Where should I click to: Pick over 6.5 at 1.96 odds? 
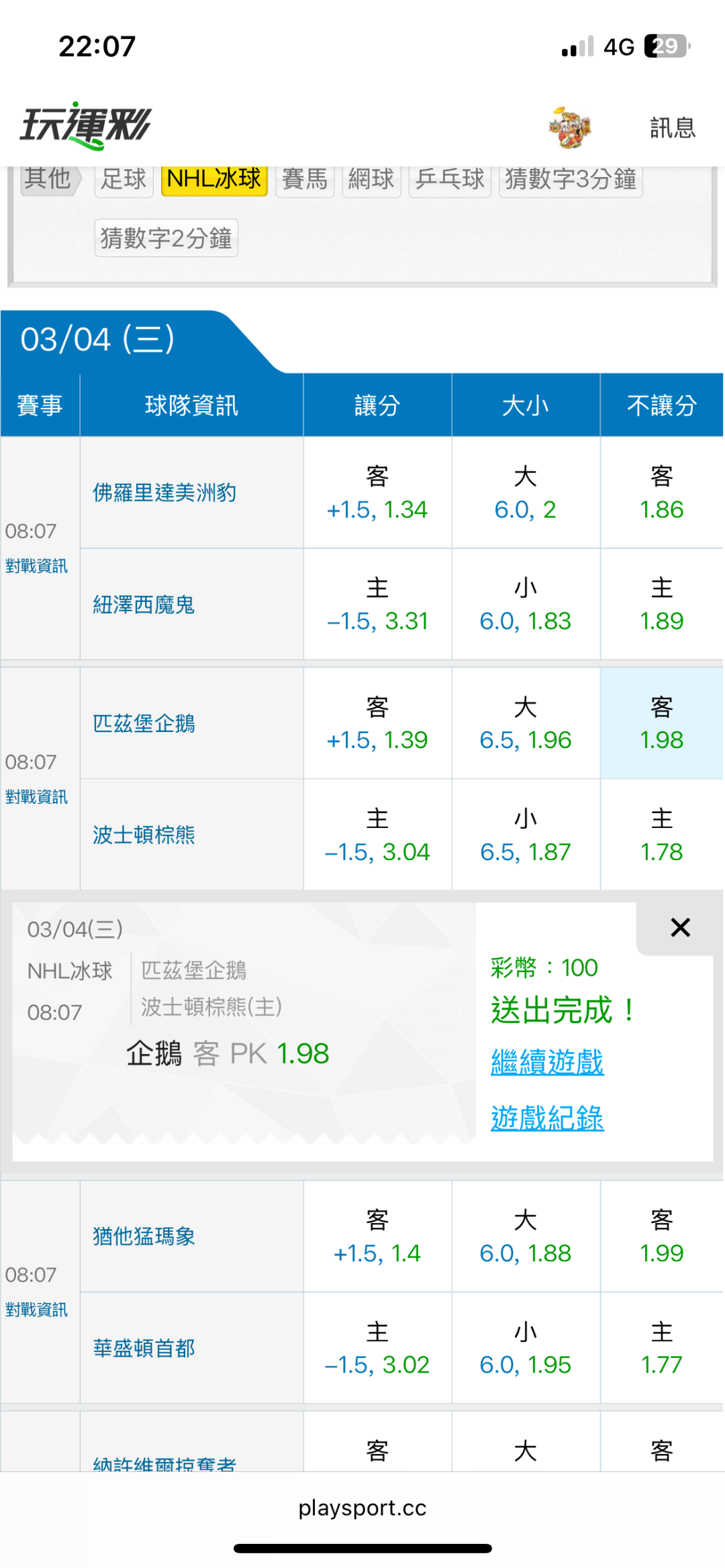(525, 723)
